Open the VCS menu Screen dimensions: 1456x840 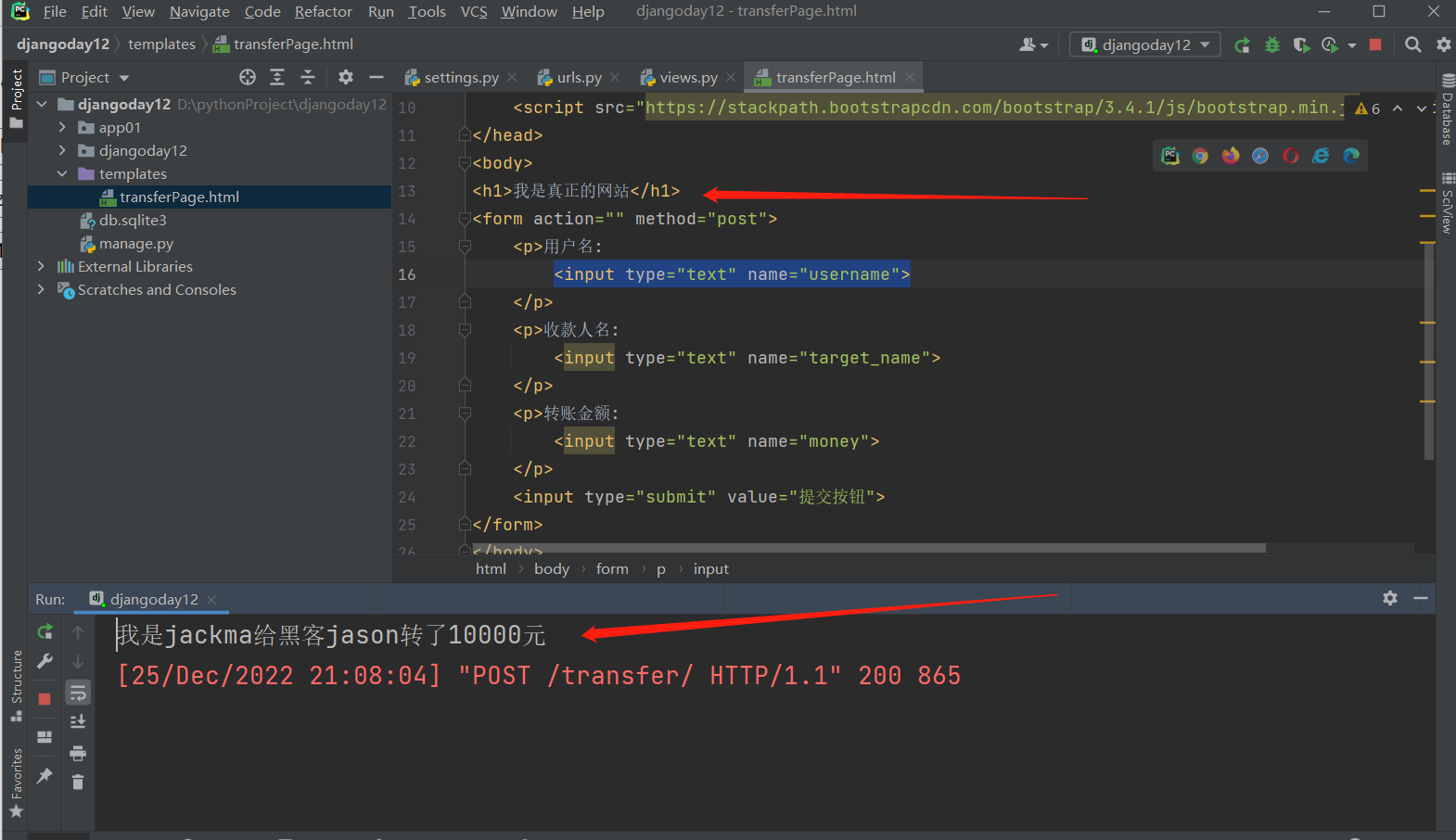point(474,12)
